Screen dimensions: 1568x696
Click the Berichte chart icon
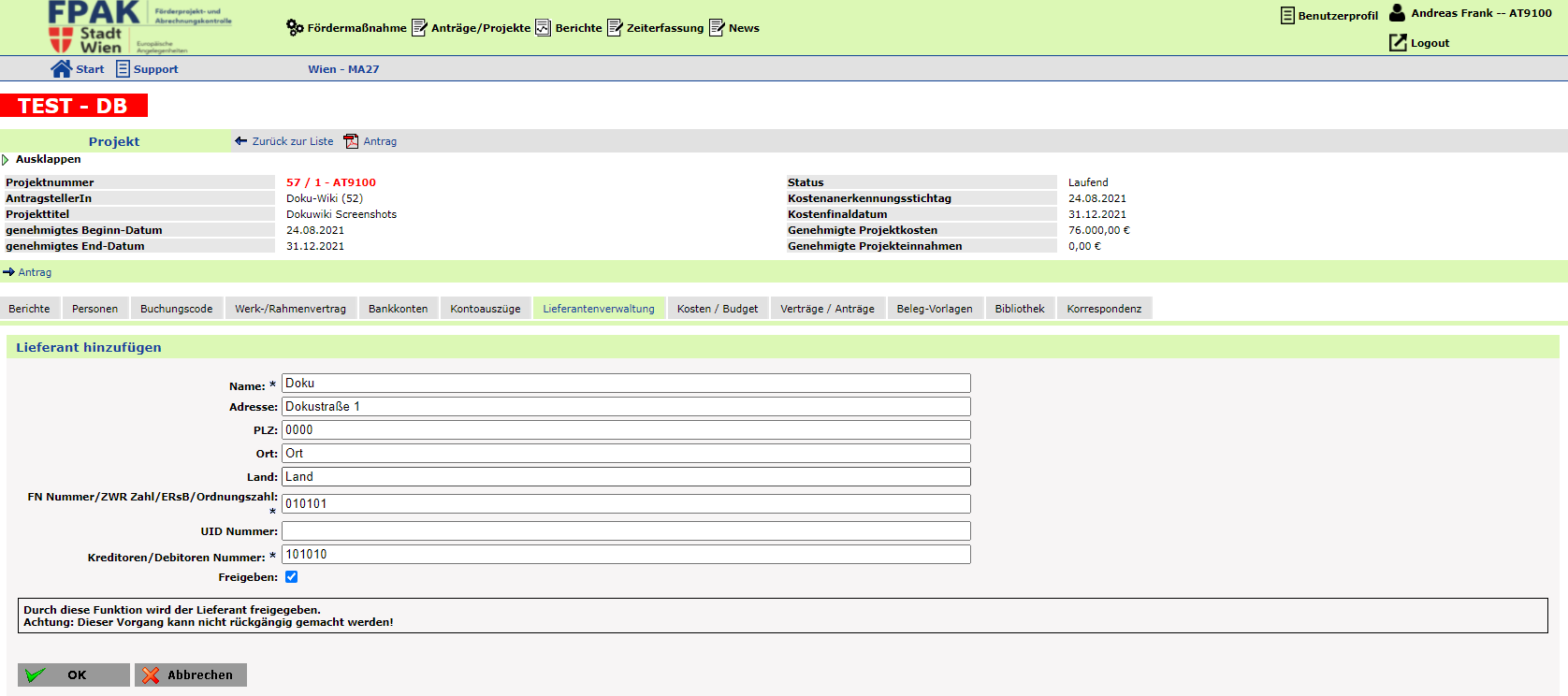543,28
